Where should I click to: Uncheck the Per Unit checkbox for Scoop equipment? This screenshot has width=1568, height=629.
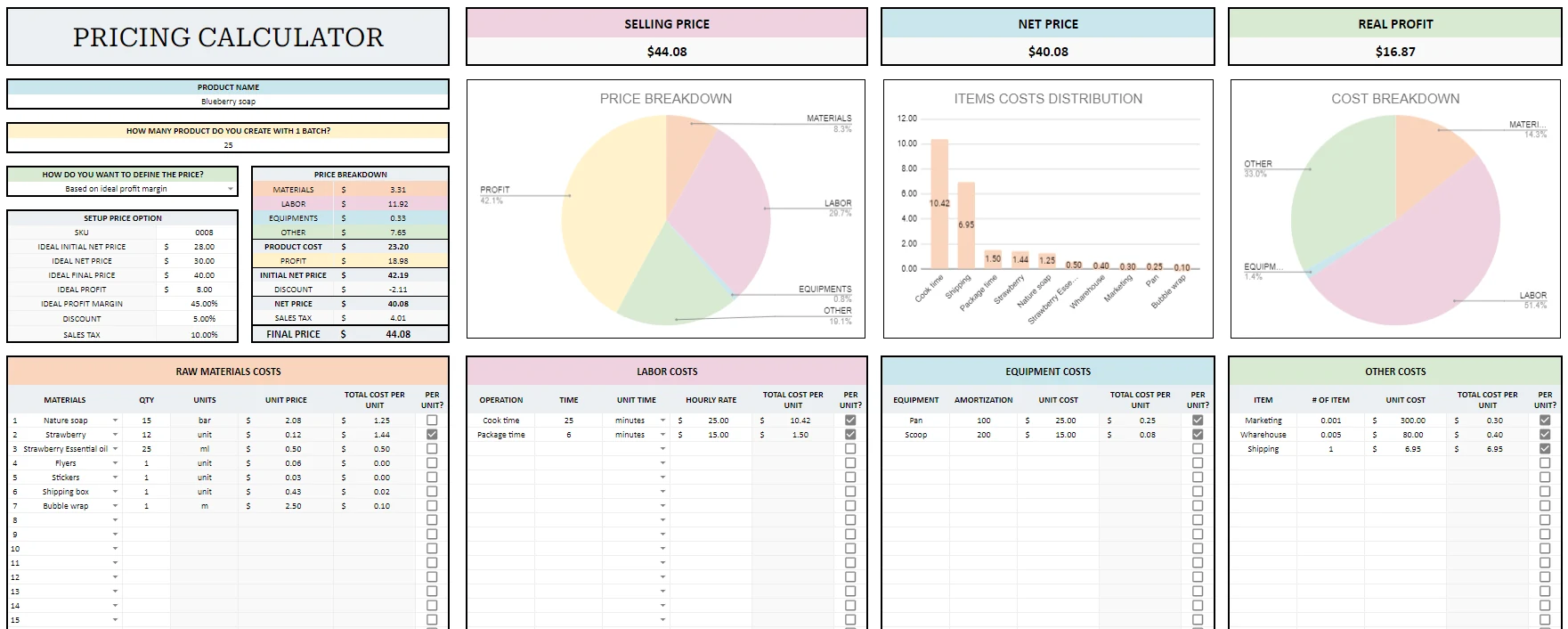pyautogui.click(x=1198, y=434)
